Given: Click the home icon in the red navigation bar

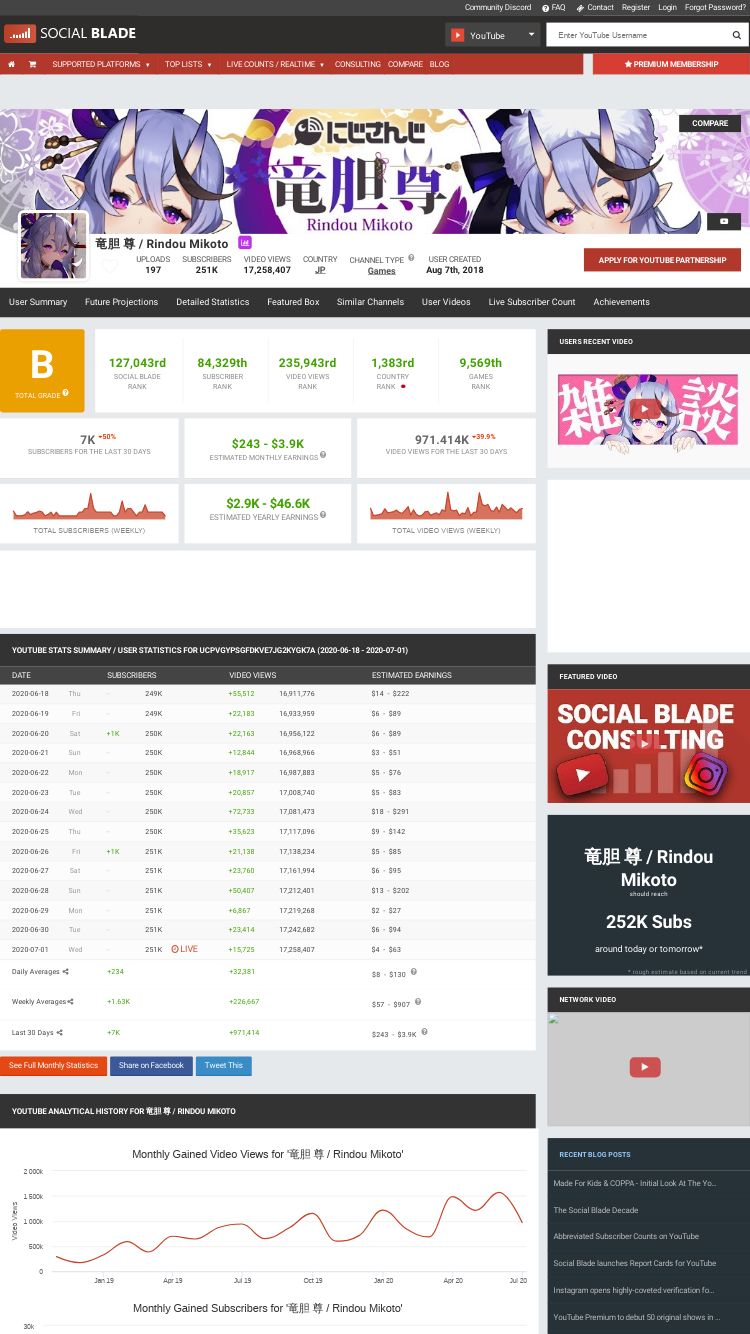Looking at the screenshot, I should [x=11, y=64].
